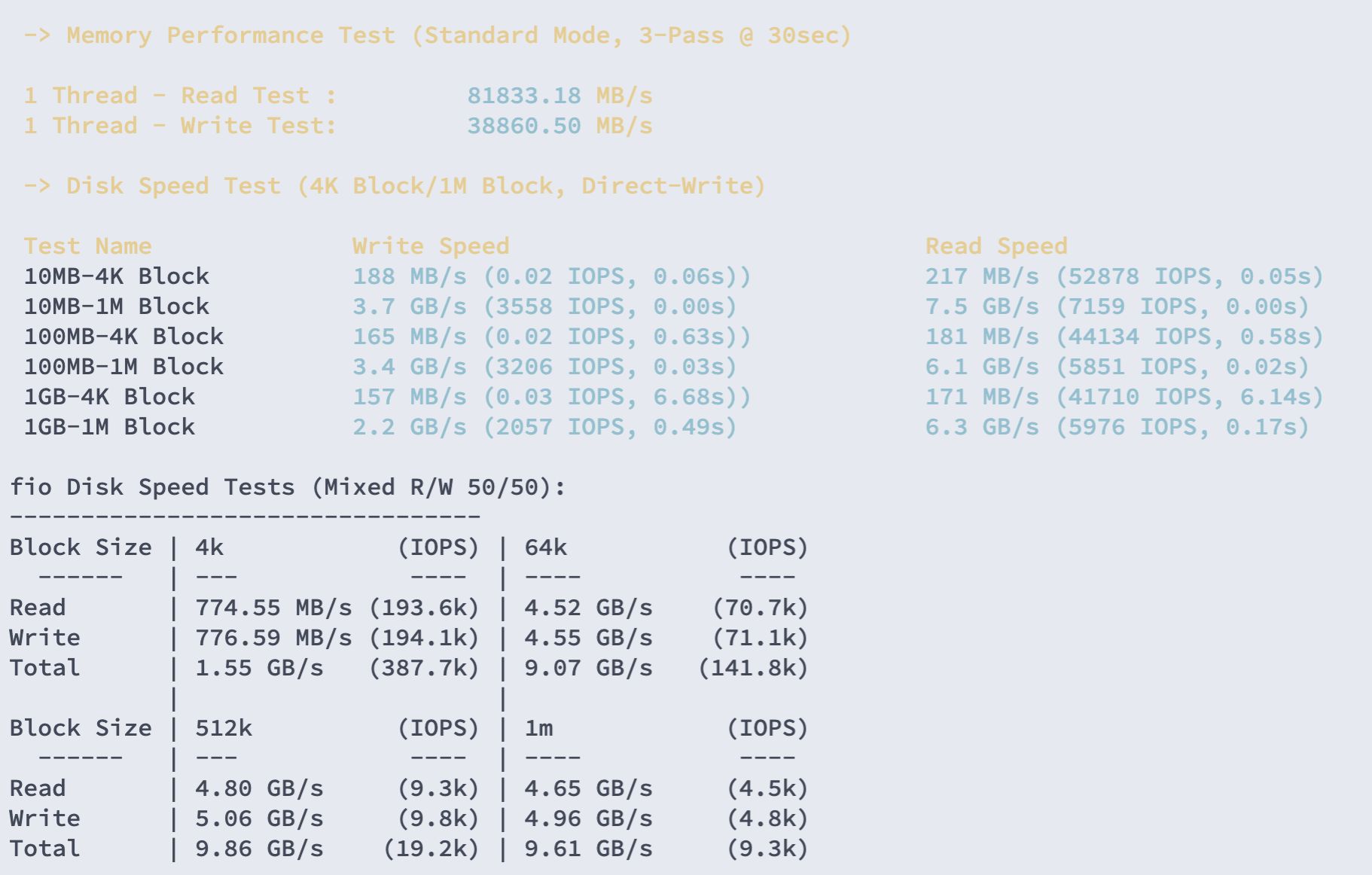The image size is (1372, 875).
Task: Select the 38860.50 MB/s write value
Action: click(559, 126)
